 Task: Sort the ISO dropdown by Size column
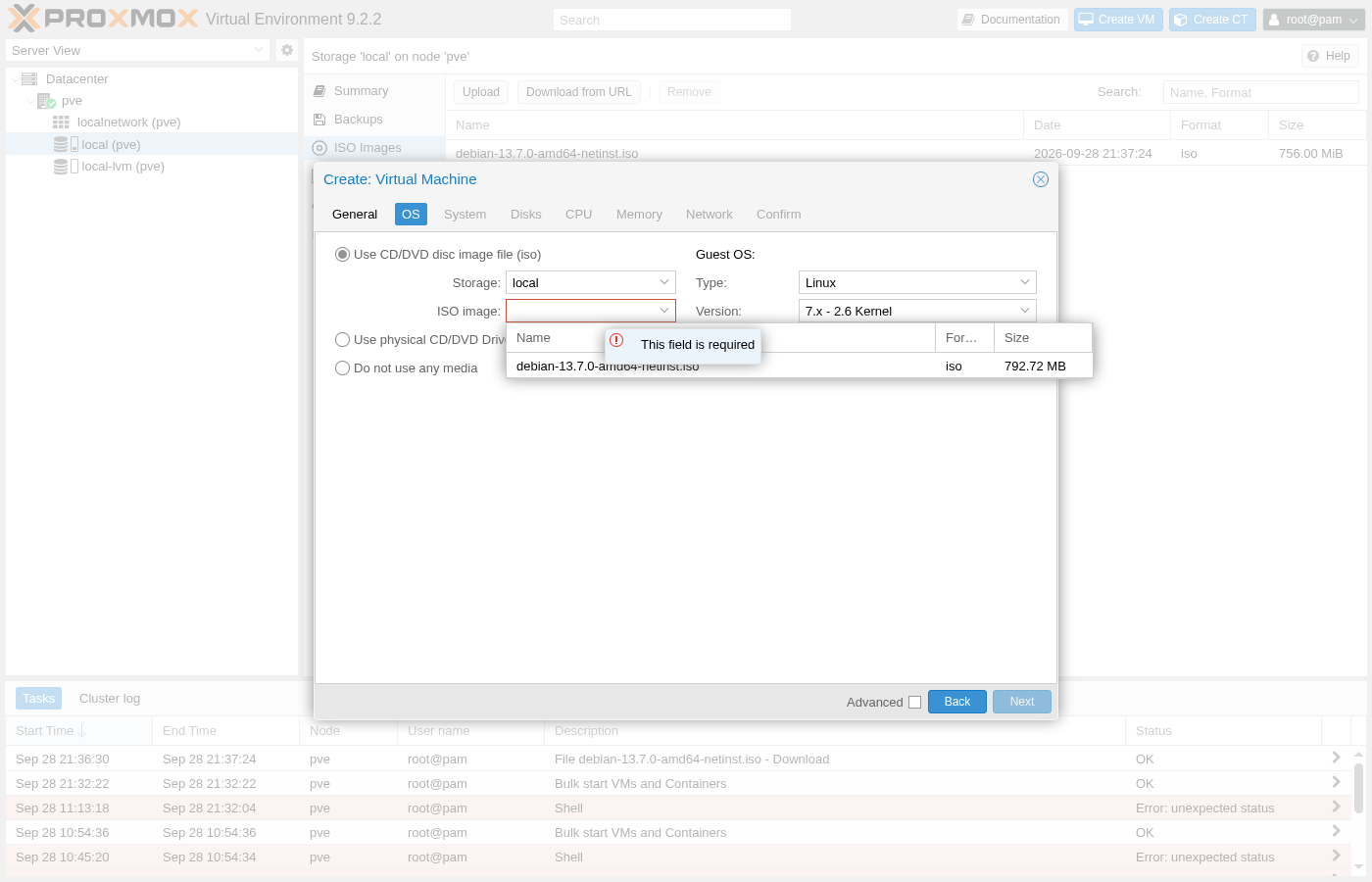[1043, 338]
